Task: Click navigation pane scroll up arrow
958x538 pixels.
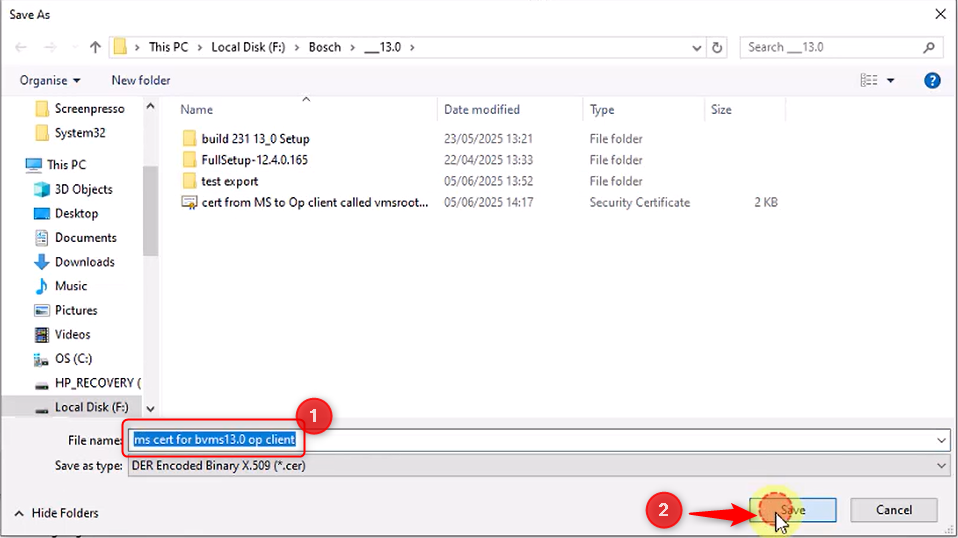Action: pyautogui.click(x=150, y=106)
